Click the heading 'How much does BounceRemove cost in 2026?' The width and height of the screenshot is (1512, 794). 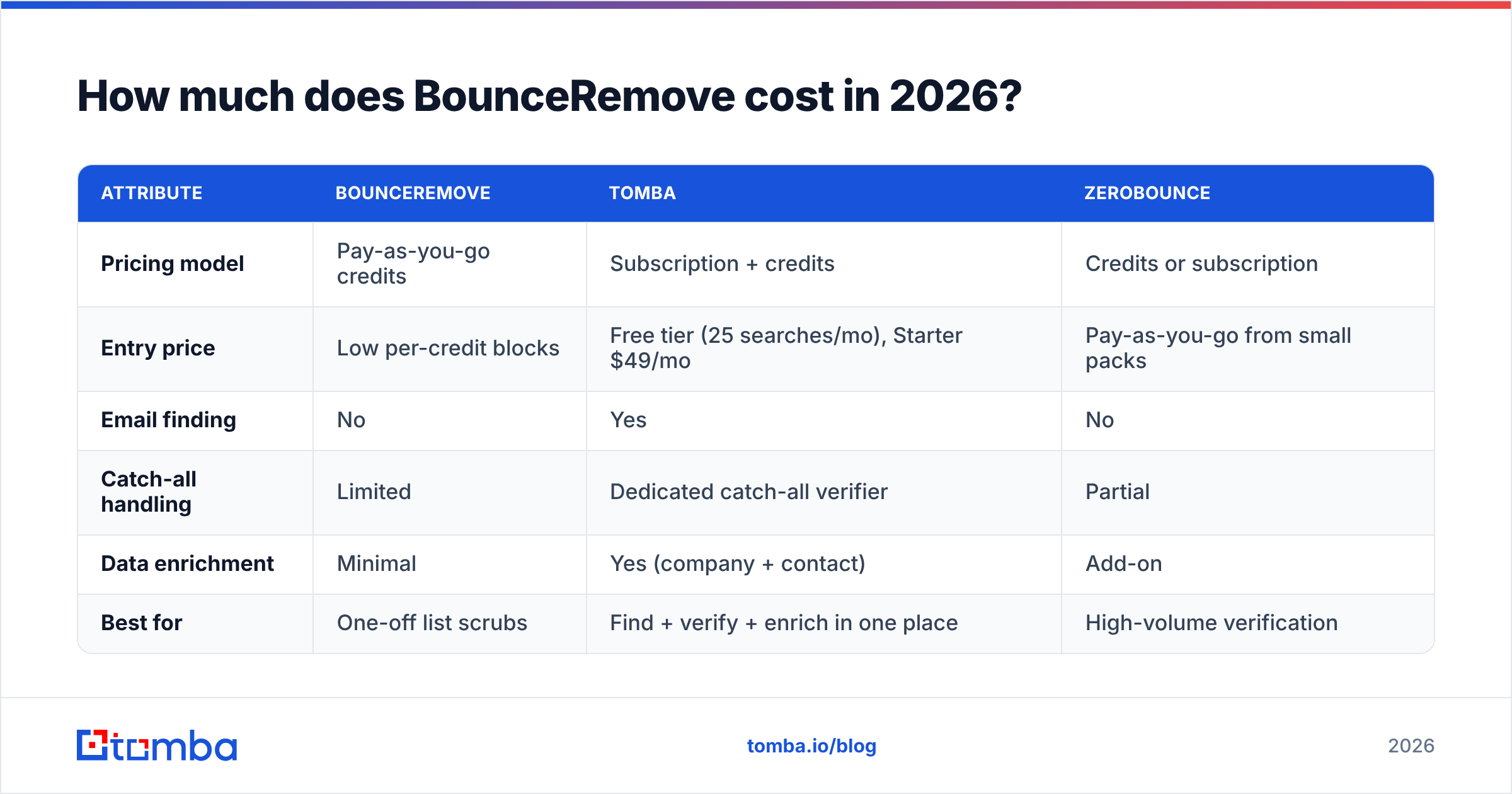coord(549,96)
